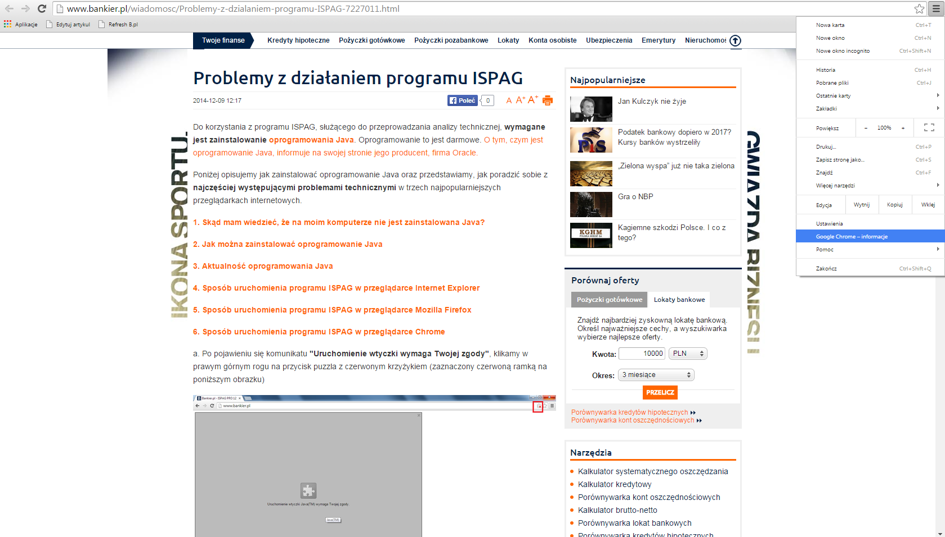Open Emerytury nav item
The width and height of the screenshot is (945, 537).
658,40
